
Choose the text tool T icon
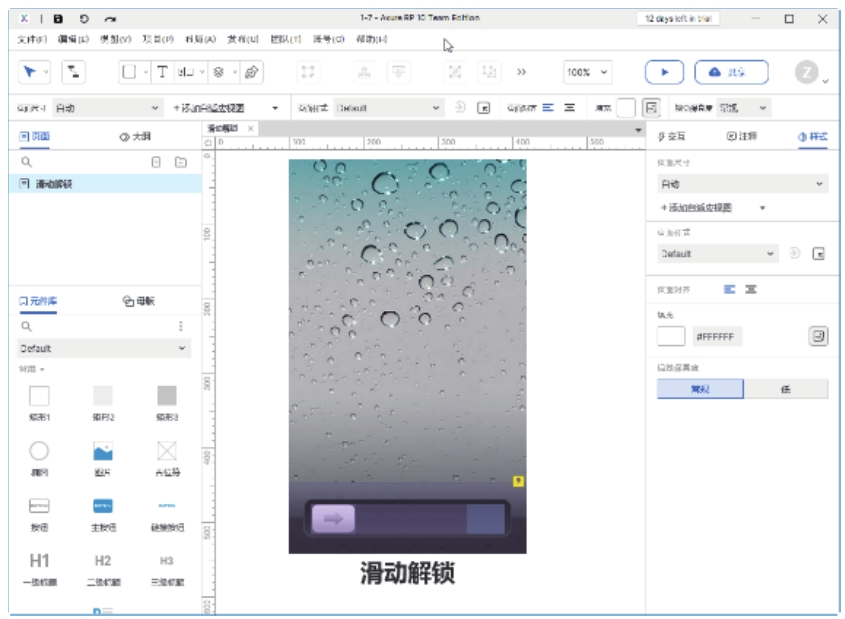click(x=161, y=72)
